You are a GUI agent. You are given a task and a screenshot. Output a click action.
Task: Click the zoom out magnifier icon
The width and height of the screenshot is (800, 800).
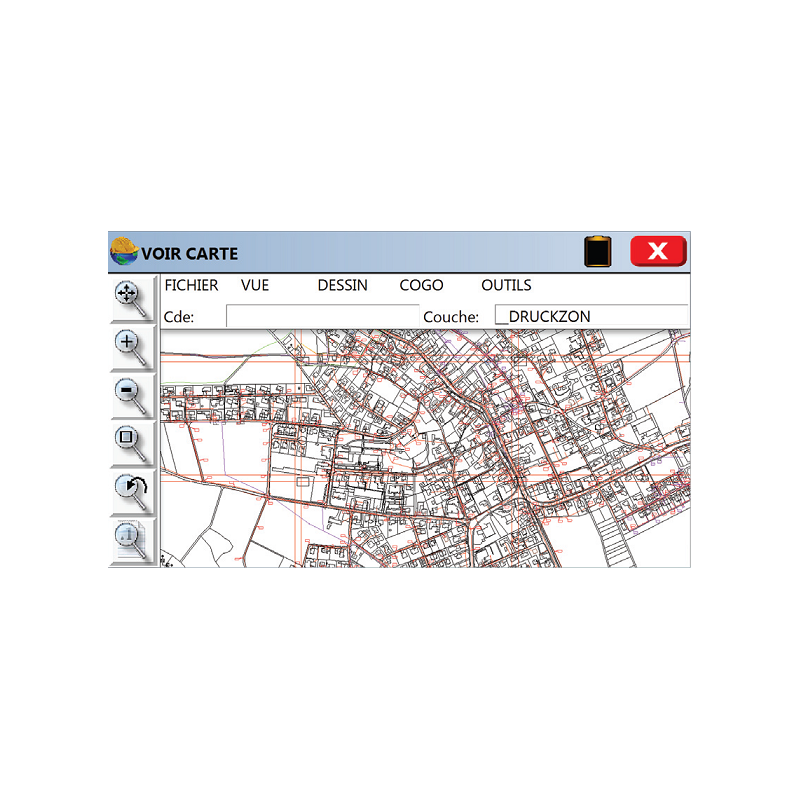click(132, 396)
